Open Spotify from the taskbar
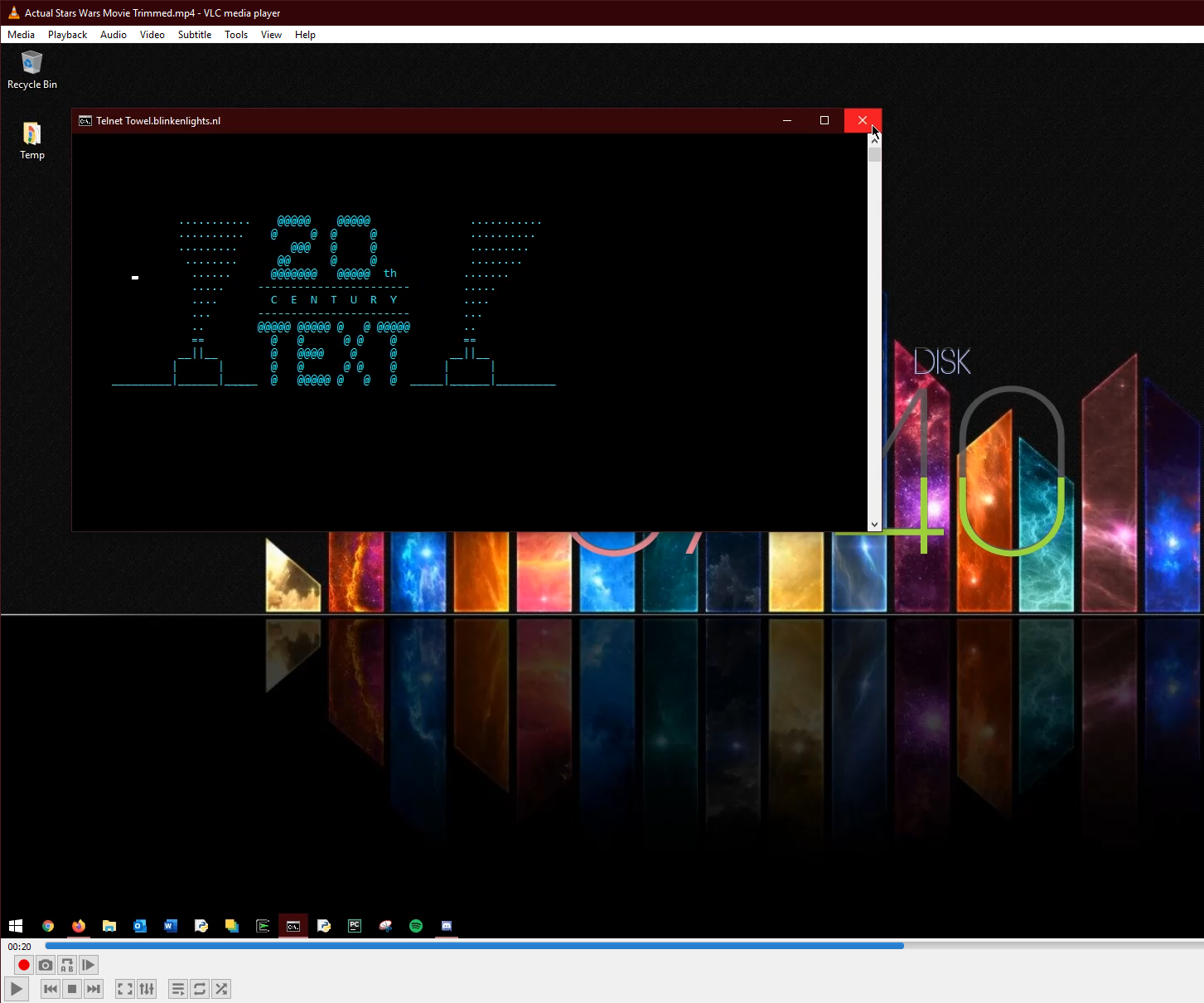The width and height of the screenshot is (1204, 1003). click(415, 926)
